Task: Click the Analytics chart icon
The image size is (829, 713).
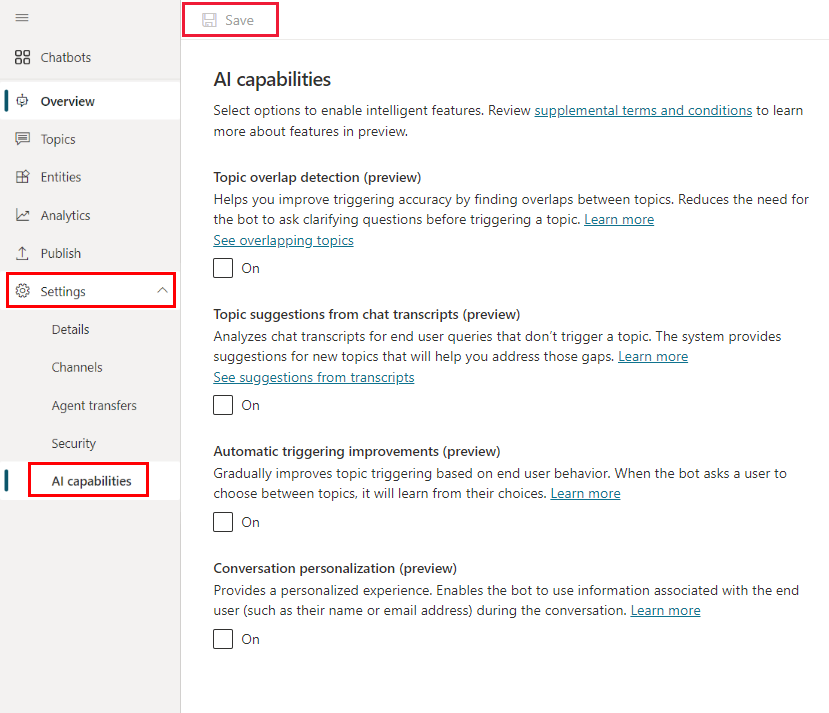Action: click(22, 215)
